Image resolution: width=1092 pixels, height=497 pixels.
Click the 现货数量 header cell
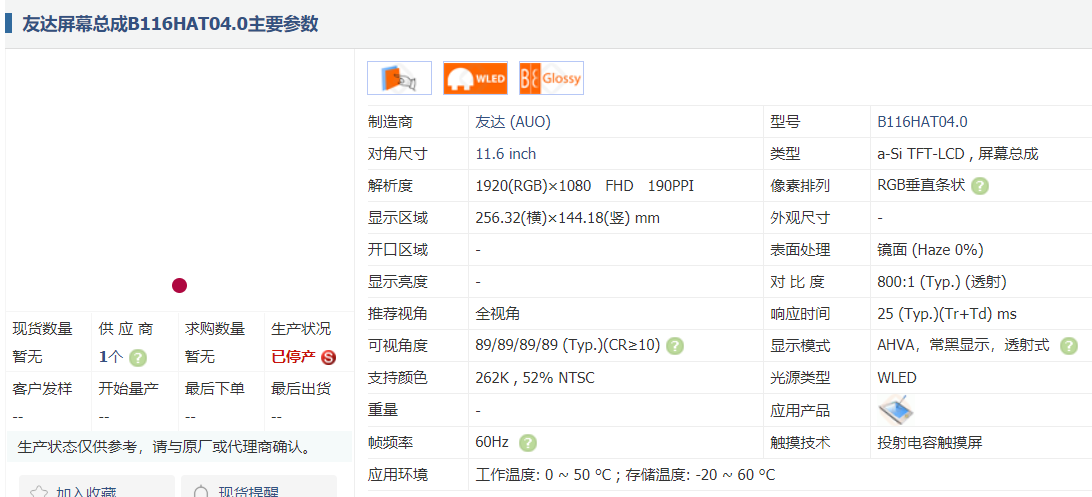pyautogui.click(x=42, y=329)
